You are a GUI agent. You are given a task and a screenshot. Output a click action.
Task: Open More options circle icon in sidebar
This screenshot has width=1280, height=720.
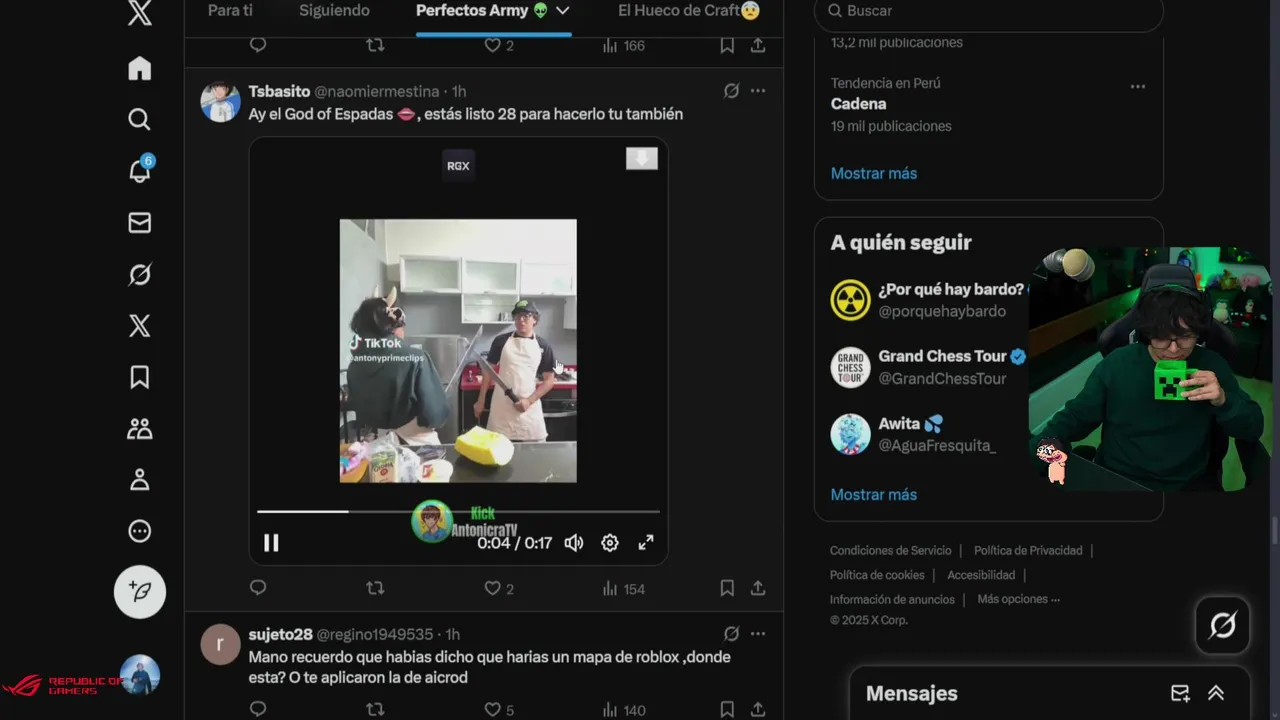point(140,532)
